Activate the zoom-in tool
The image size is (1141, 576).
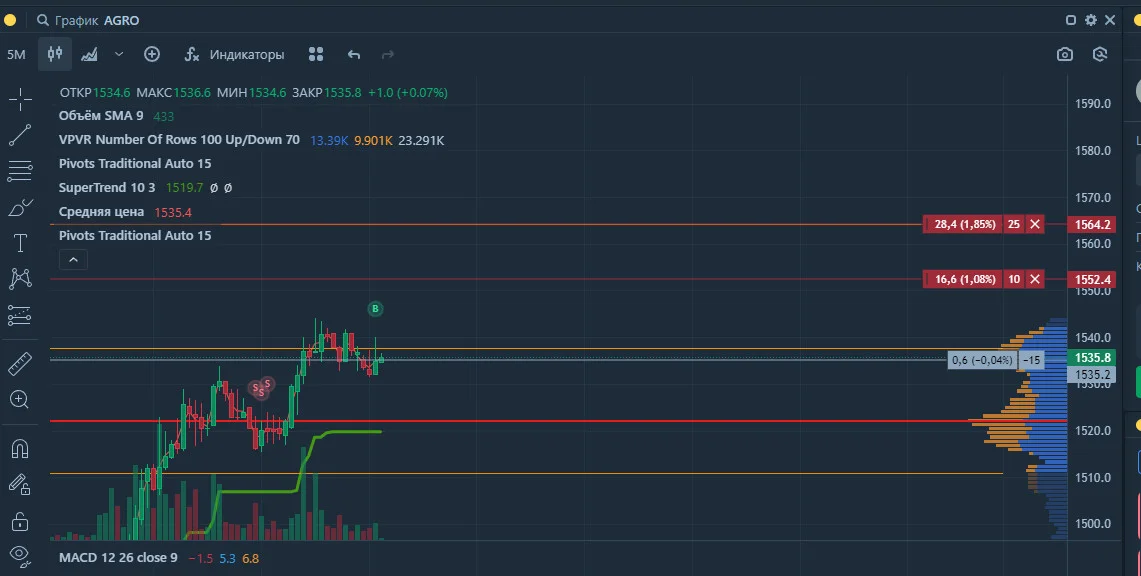point(20,399)
